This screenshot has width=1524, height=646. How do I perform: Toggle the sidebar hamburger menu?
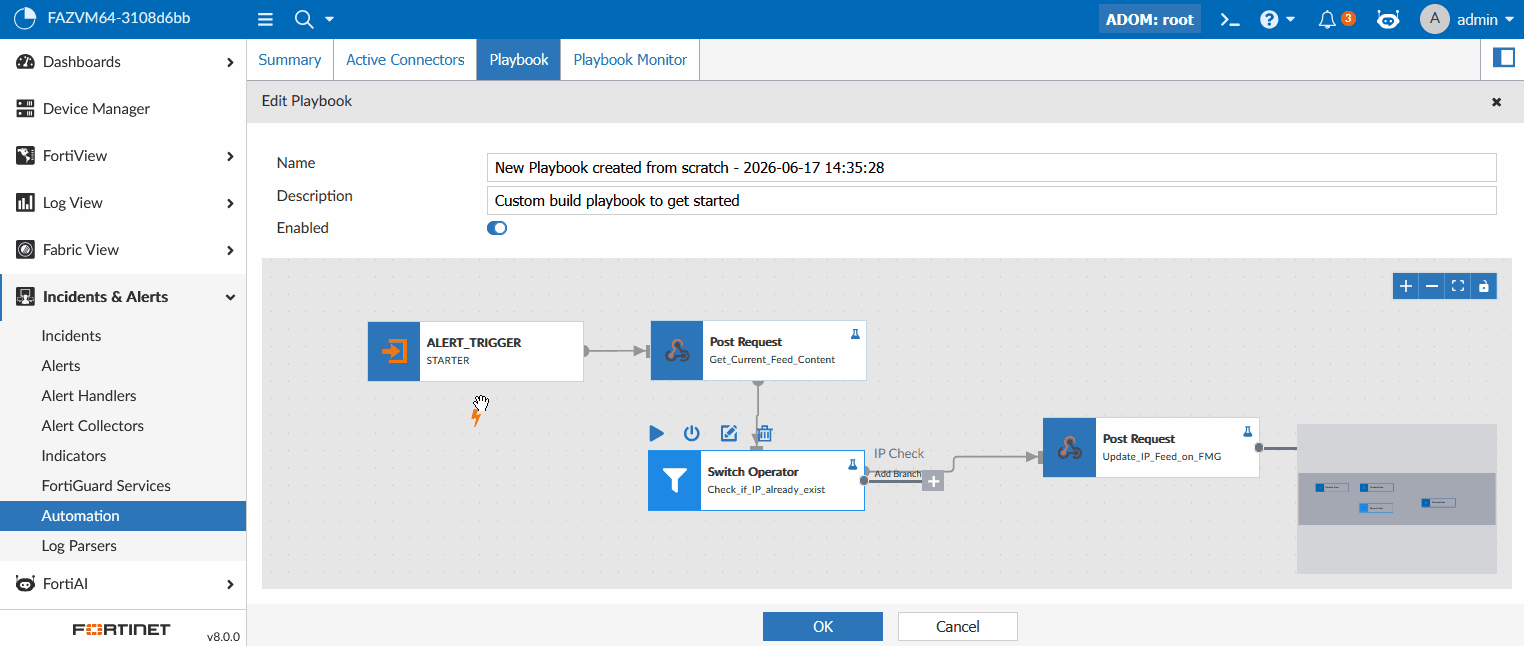click(x=265, y=19)
